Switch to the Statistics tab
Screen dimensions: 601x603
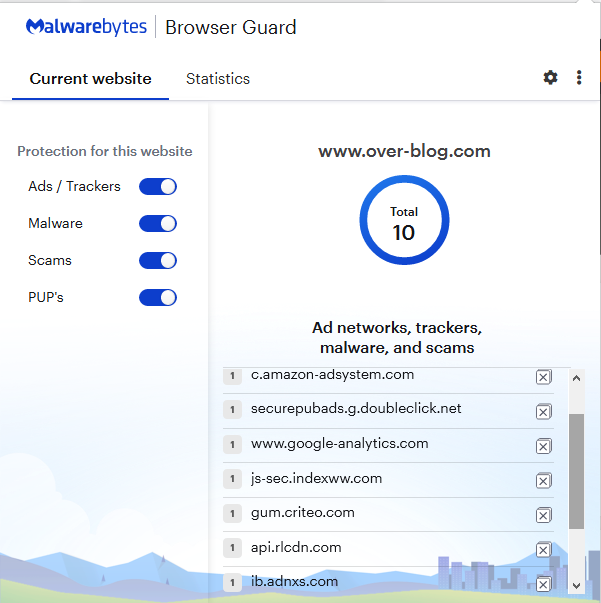(x=218, y=79)
